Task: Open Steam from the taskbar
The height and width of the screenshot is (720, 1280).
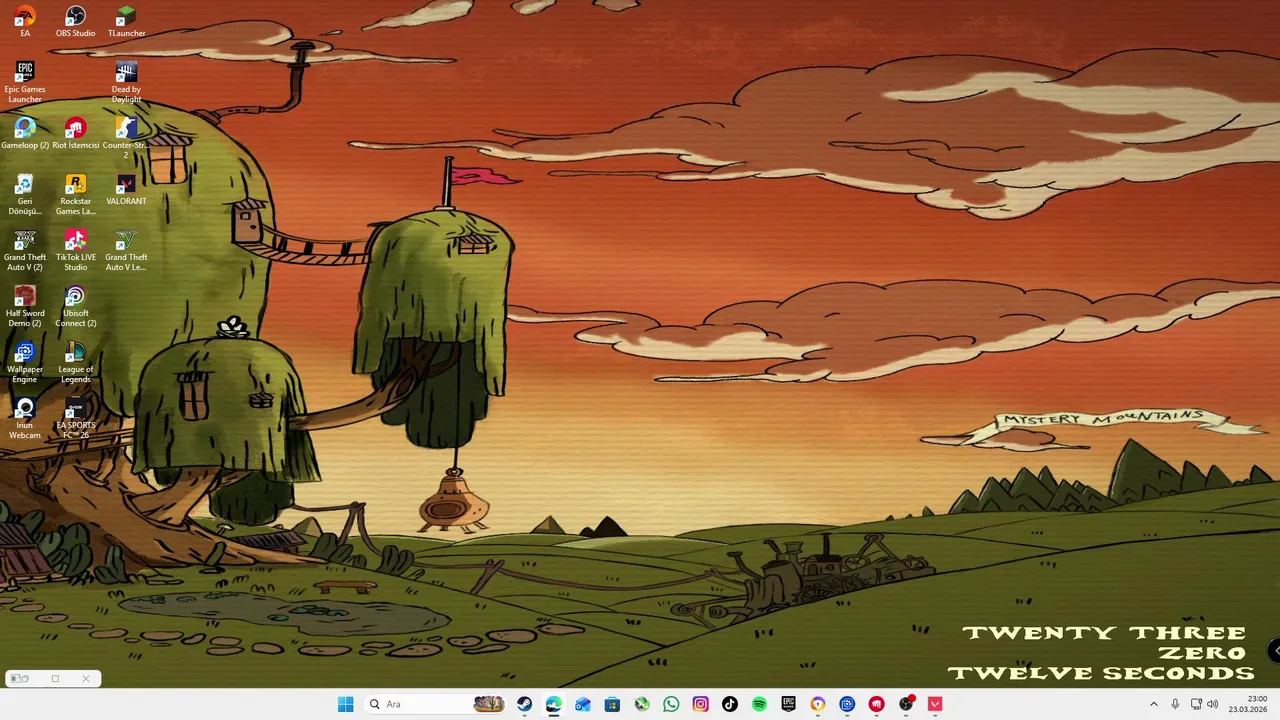Action: pos(524,704)
